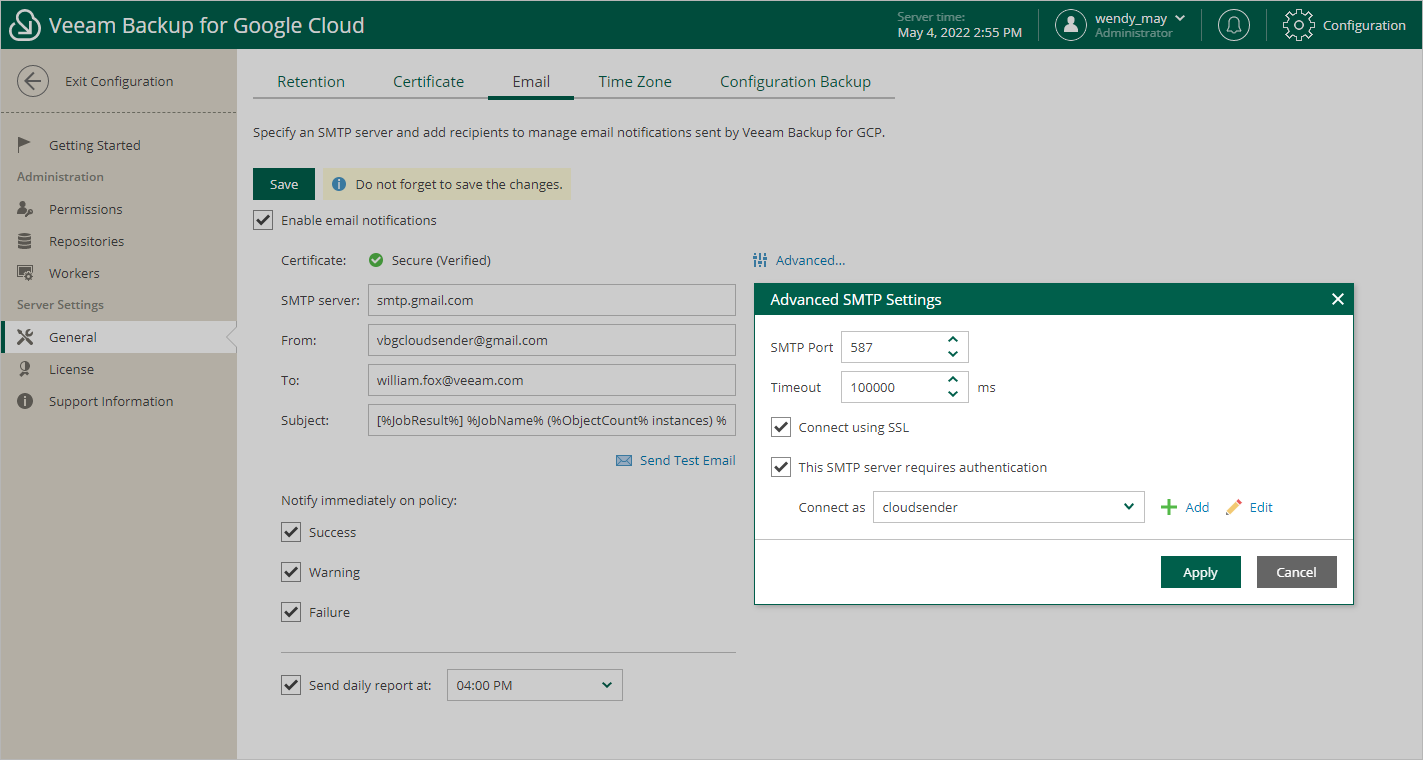Uncheck the Success notification checkbox
1423x760 pixels.
click(x=291, y=532)
